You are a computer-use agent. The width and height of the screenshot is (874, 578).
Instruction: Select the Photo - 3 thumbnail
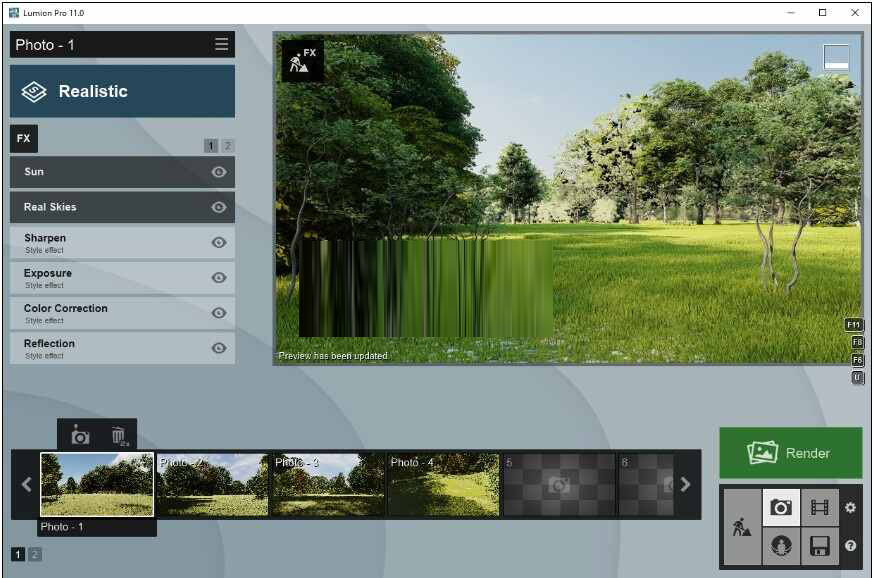[328, 484]
